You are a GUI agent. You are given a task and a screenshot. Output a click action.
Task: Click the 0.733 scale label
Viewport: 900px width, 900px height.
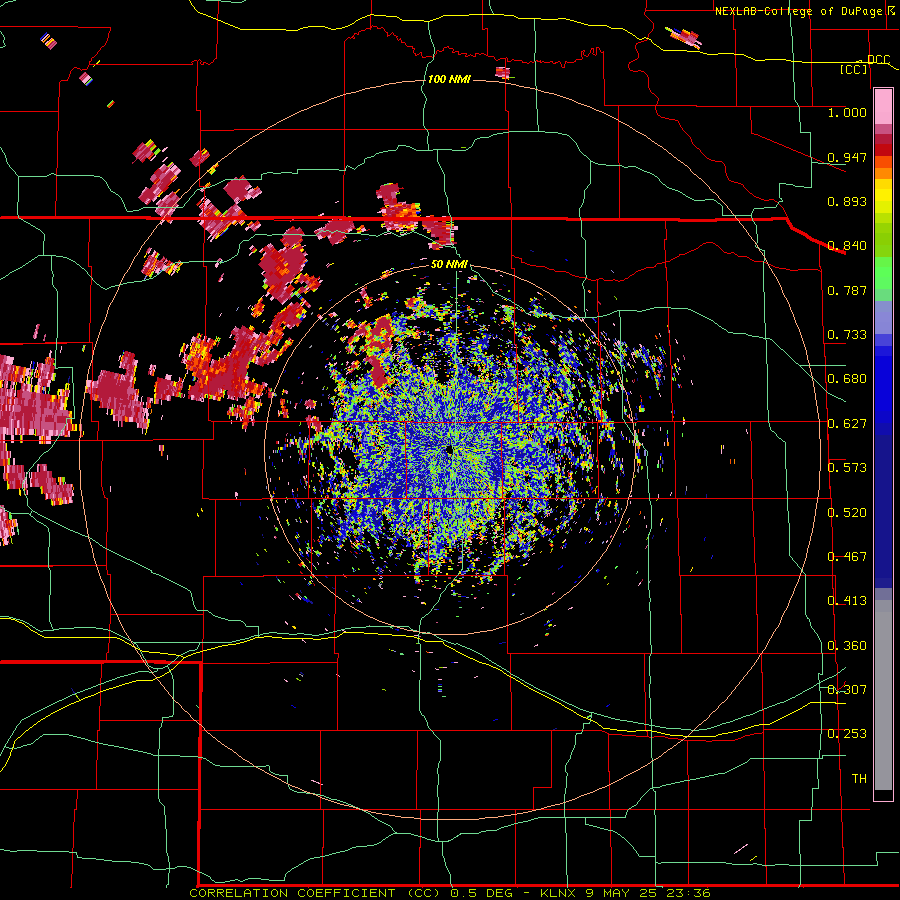(847, 335)
